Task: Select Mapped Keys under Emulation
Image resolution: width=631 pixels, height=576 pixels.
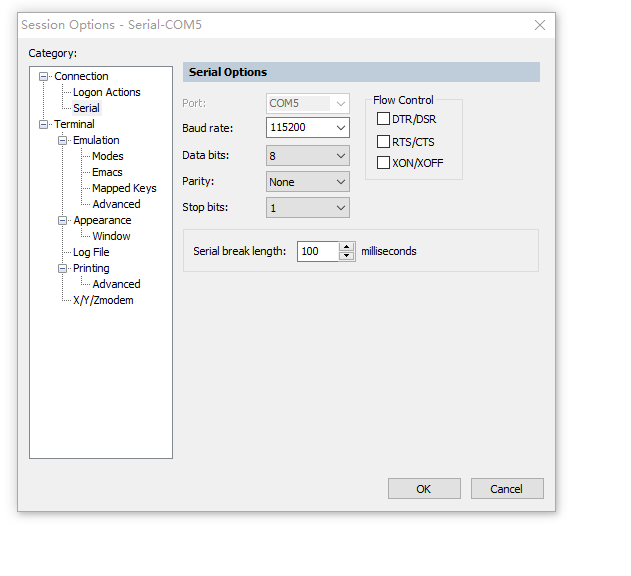Action: pos(124,188)
